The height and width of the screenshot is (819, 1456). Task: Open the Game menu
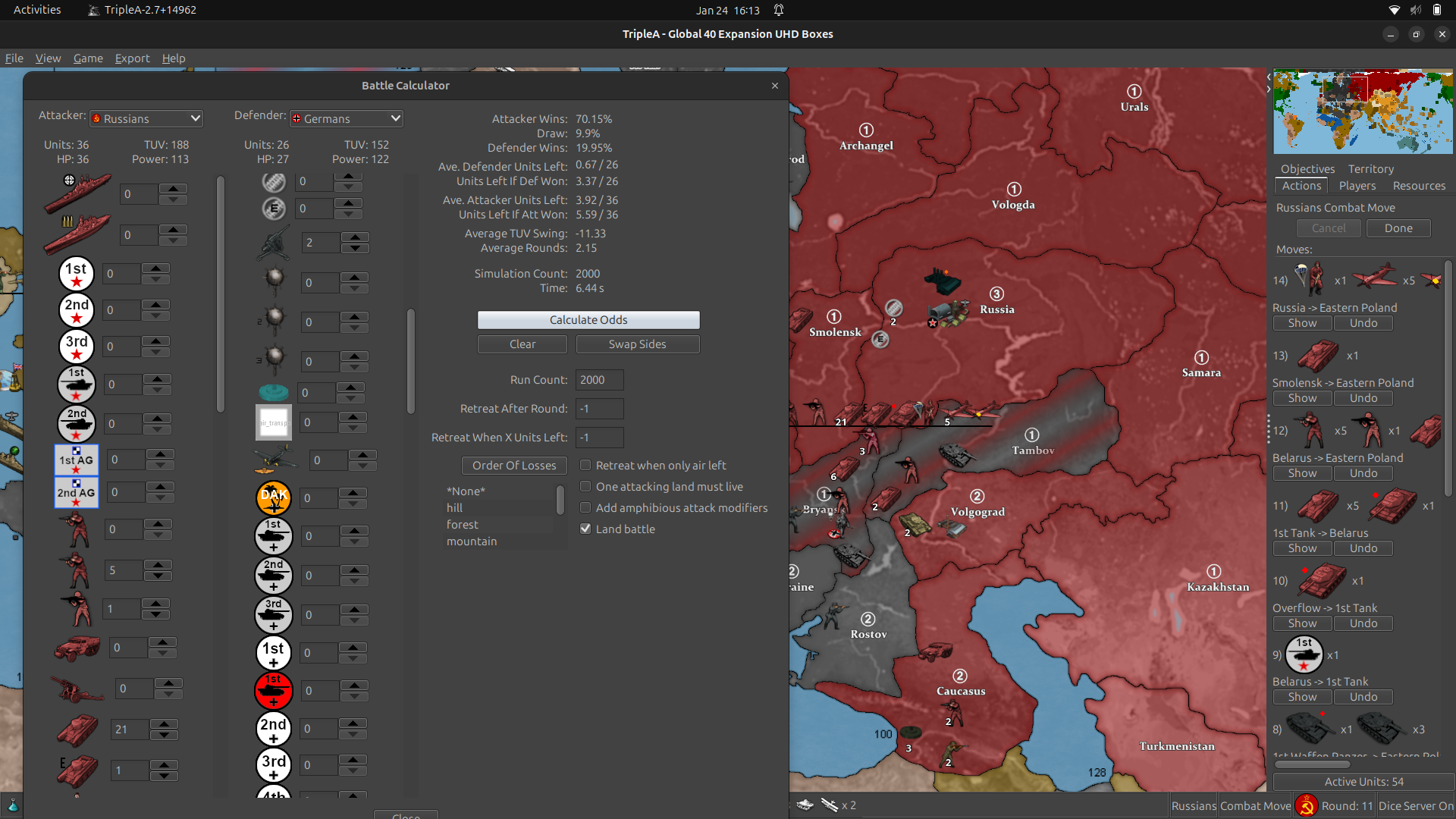88,58
